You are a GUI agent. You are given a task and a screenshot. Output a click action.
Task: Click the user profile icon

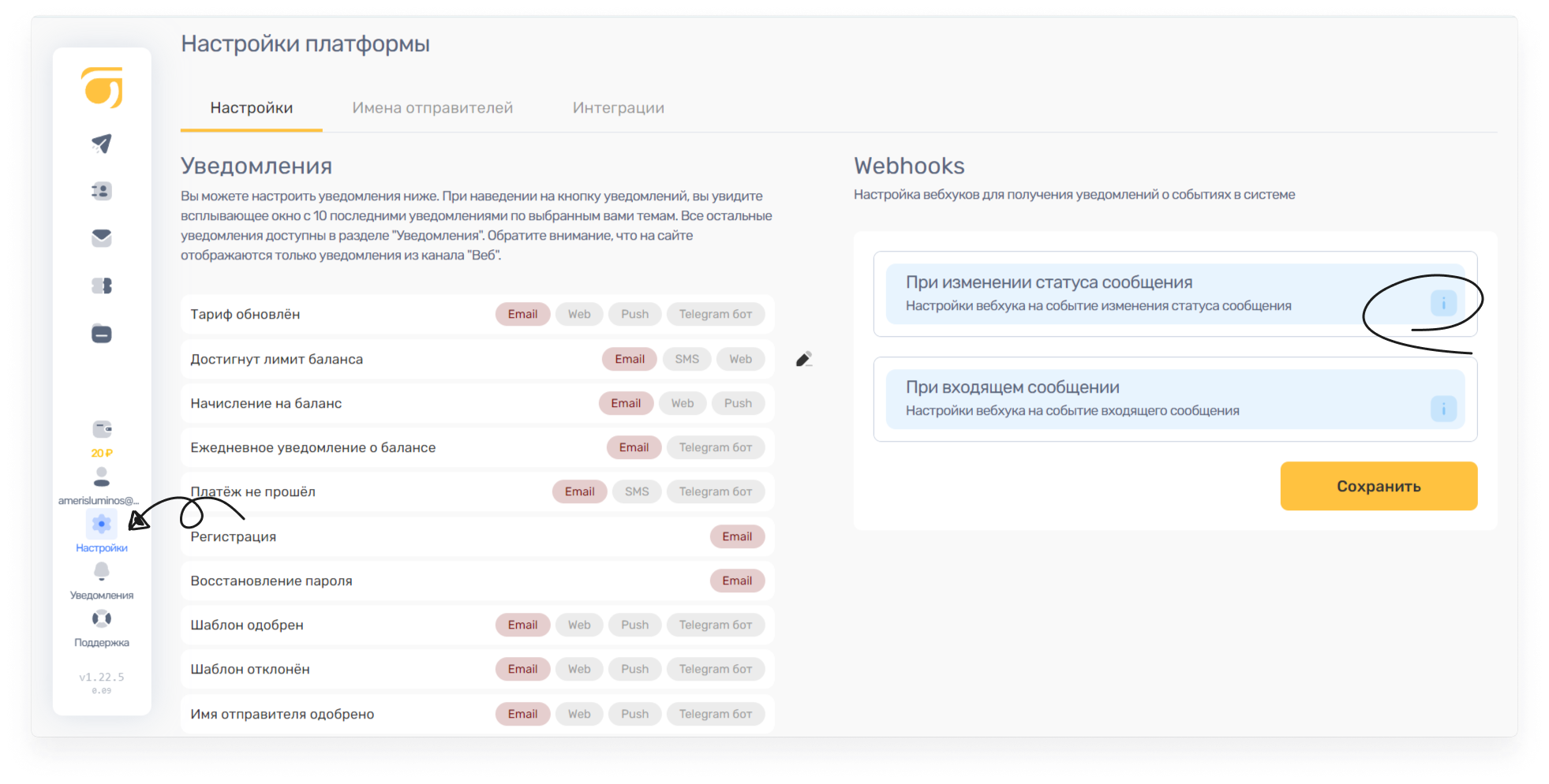pyautogui.click(x=102, y=476)
